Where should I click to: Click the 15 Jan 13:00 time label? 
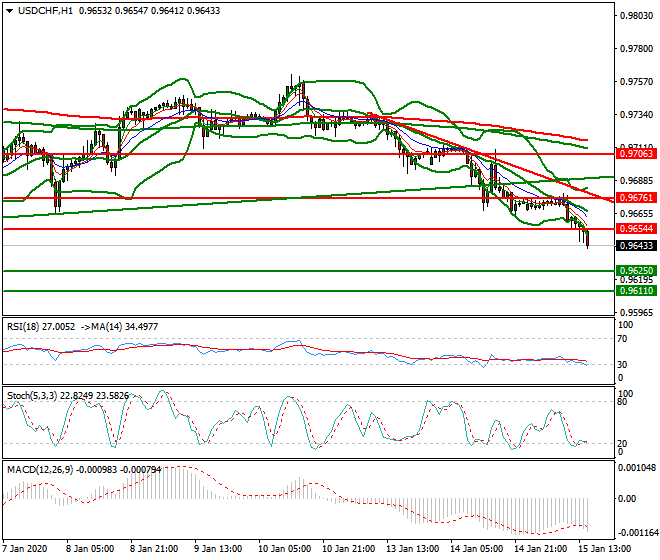pyautogui.click(x=604, y=549)
